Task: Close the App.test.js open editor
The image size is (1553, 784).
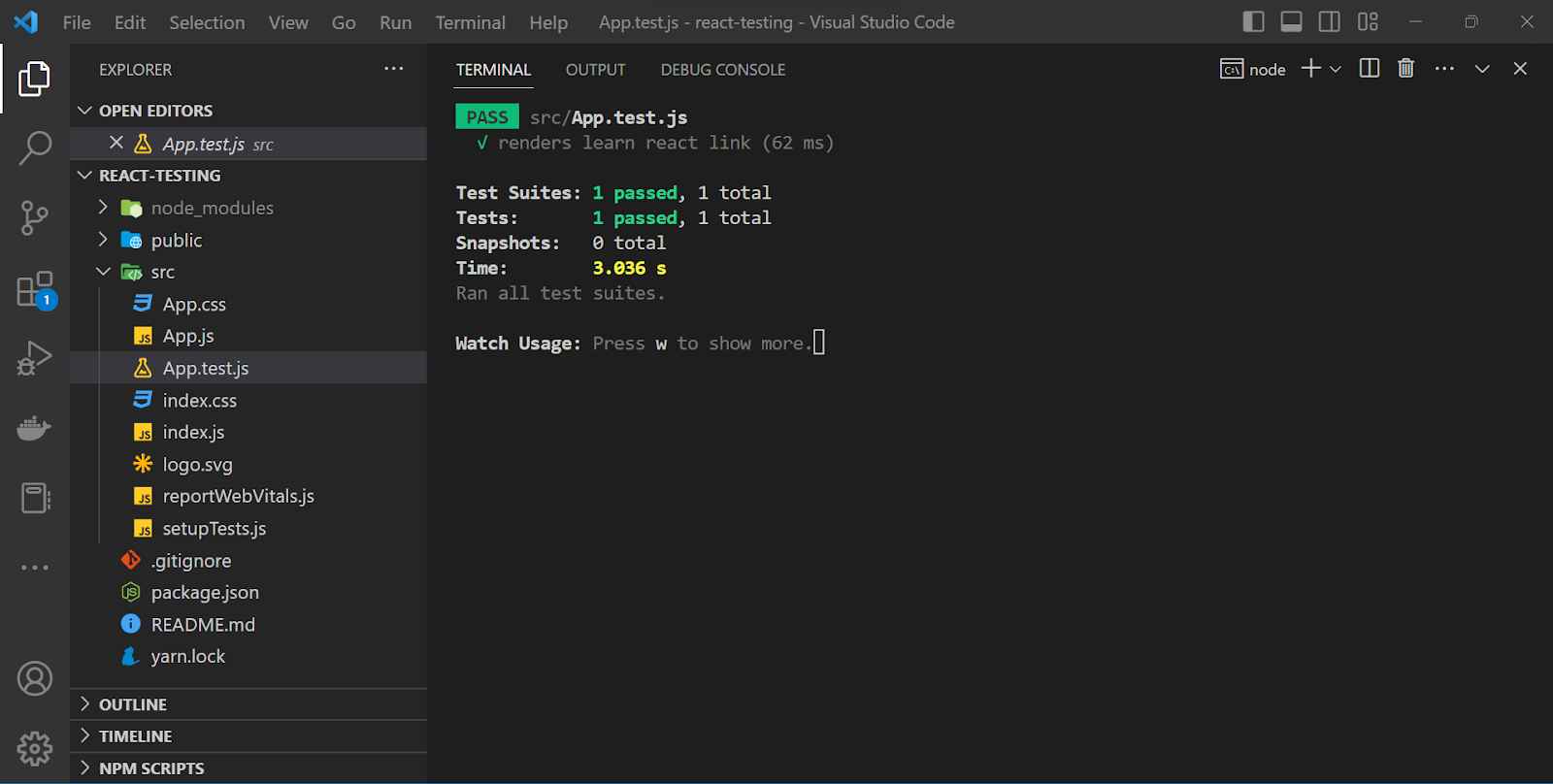Action: (116, 143)
